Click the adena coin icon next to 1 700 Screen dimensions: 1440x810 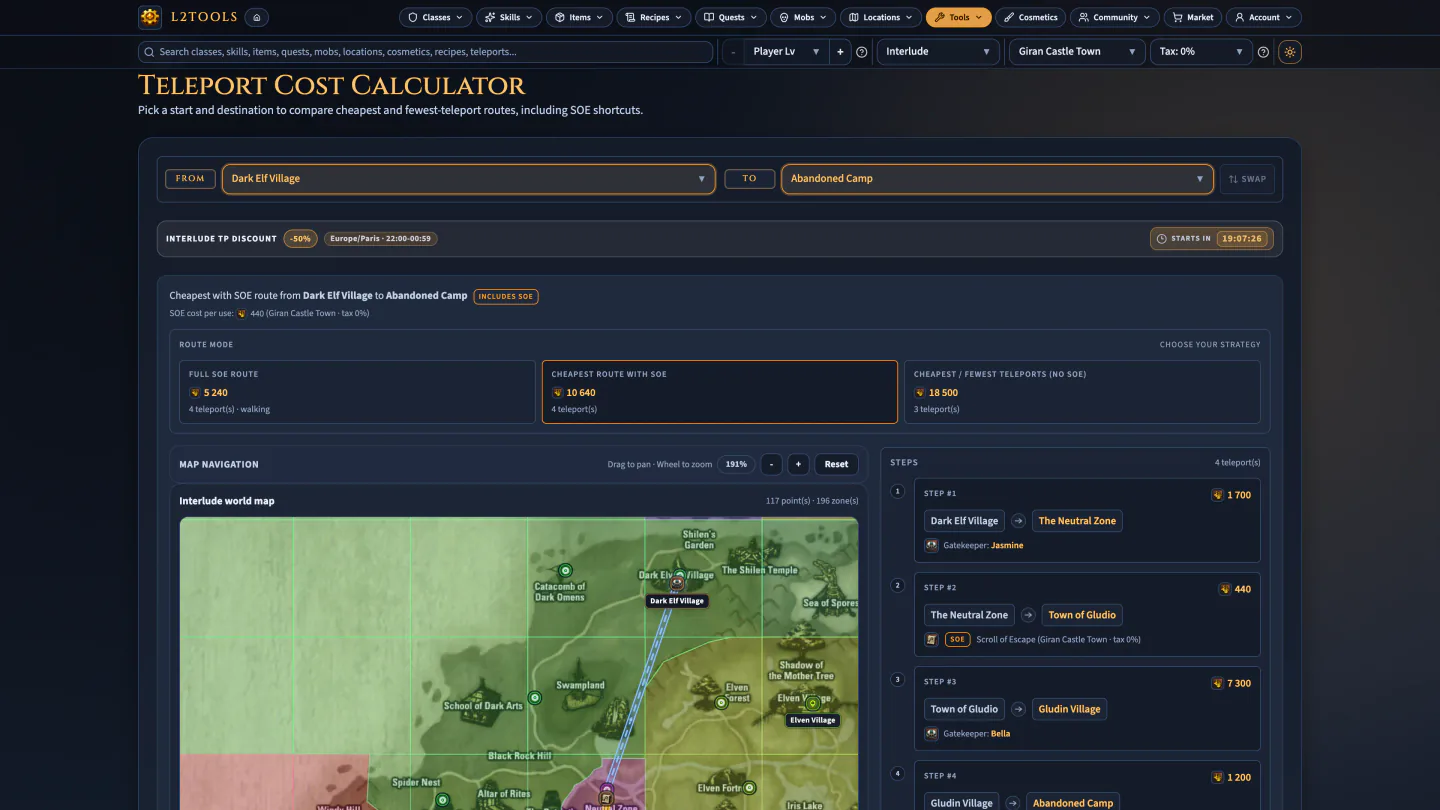tap(1217, 495)
